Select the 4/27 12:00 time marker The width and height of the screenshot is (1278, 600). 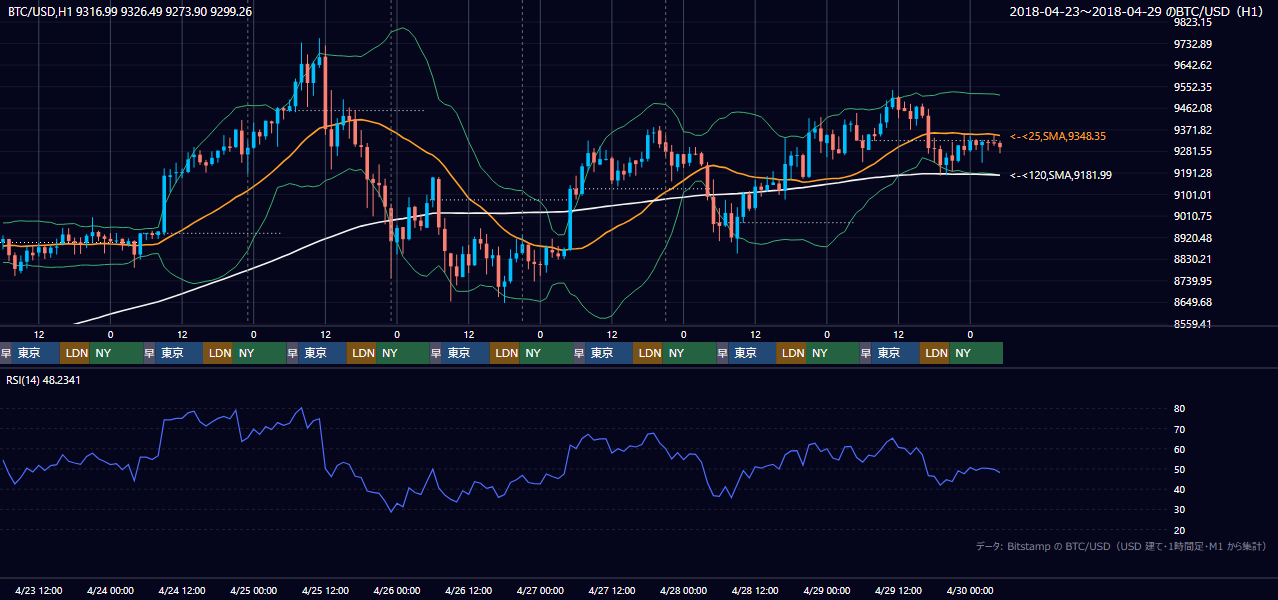click(x=612, y=590)
